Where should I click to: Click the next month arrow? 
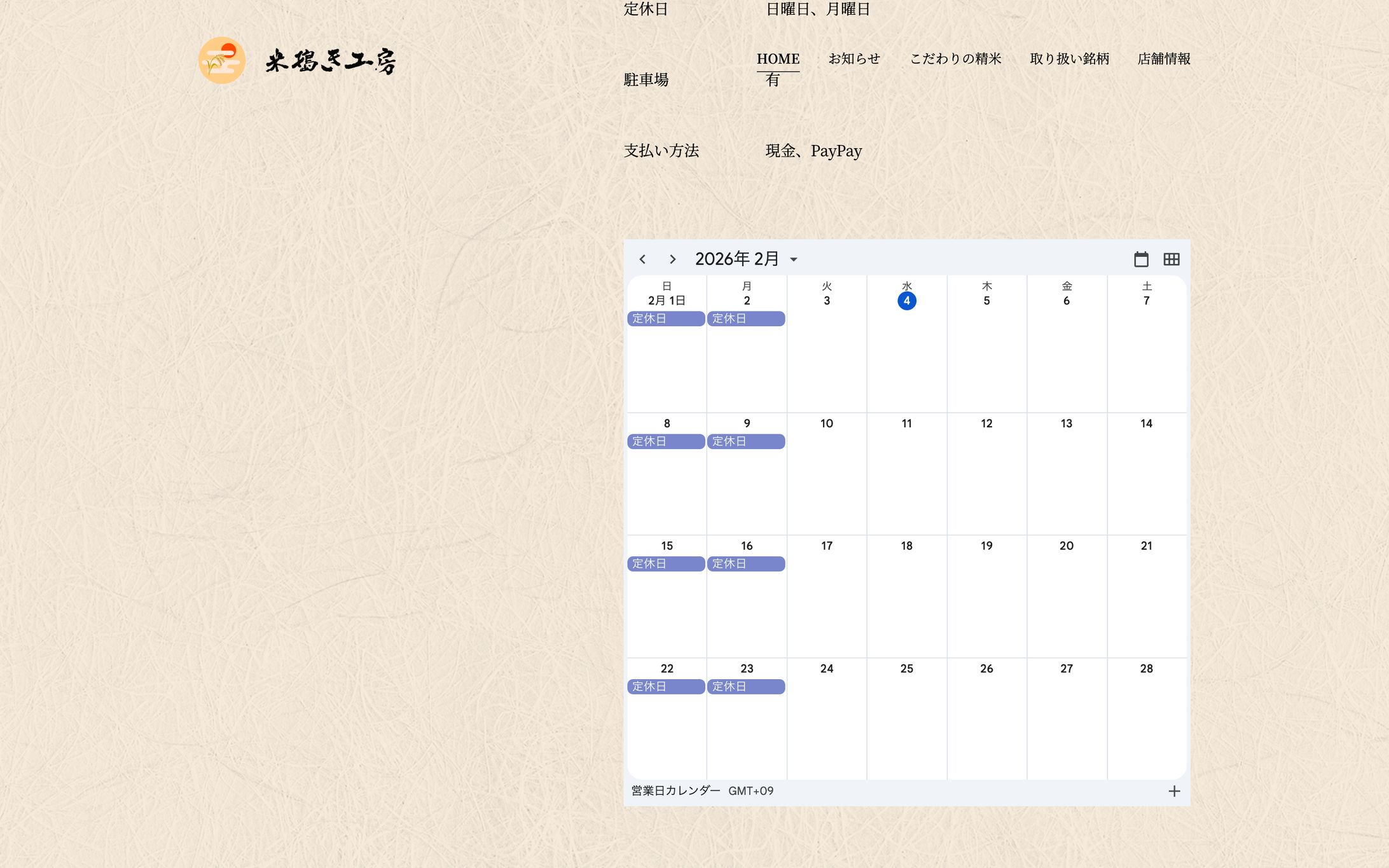[672, 259]
